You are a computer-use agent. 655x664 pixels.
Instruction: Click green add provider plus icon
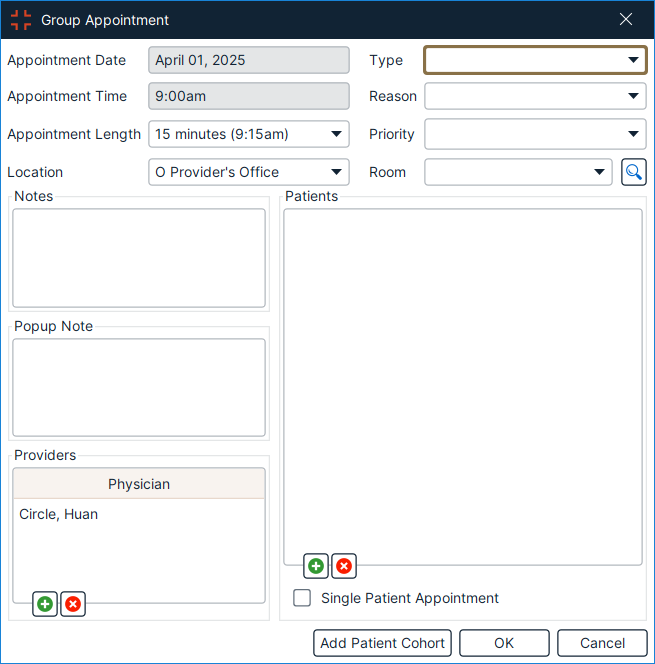[45, 604]
